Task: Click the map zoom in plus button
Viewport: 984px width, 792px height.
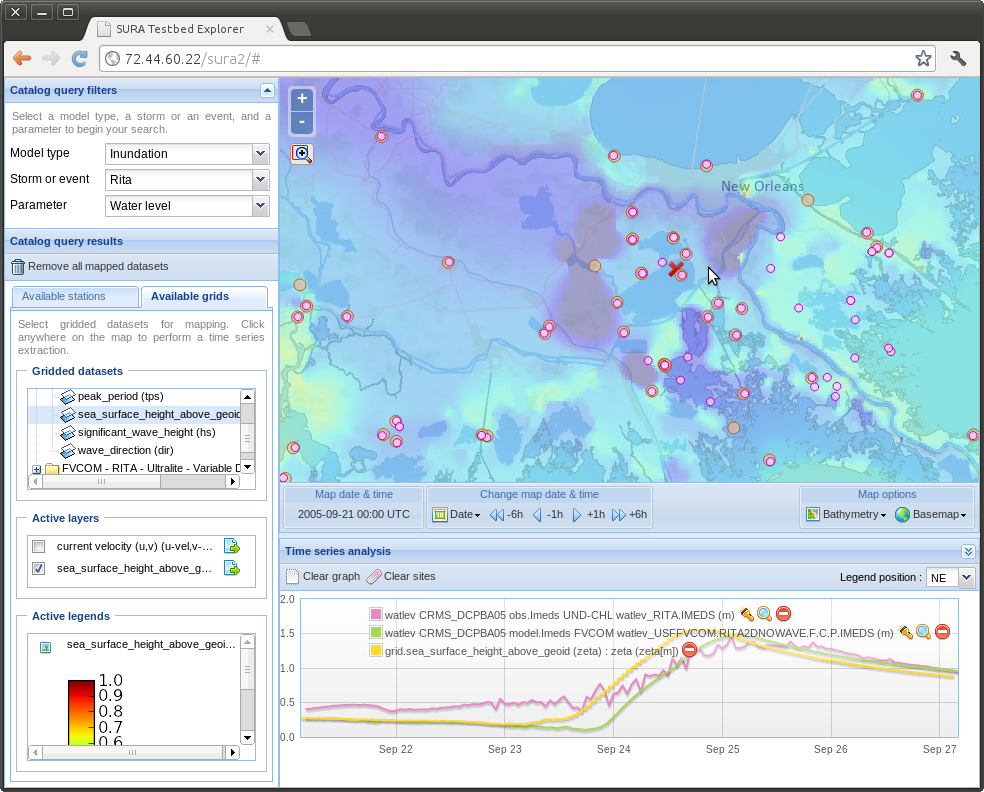Action: click(302, 99)
